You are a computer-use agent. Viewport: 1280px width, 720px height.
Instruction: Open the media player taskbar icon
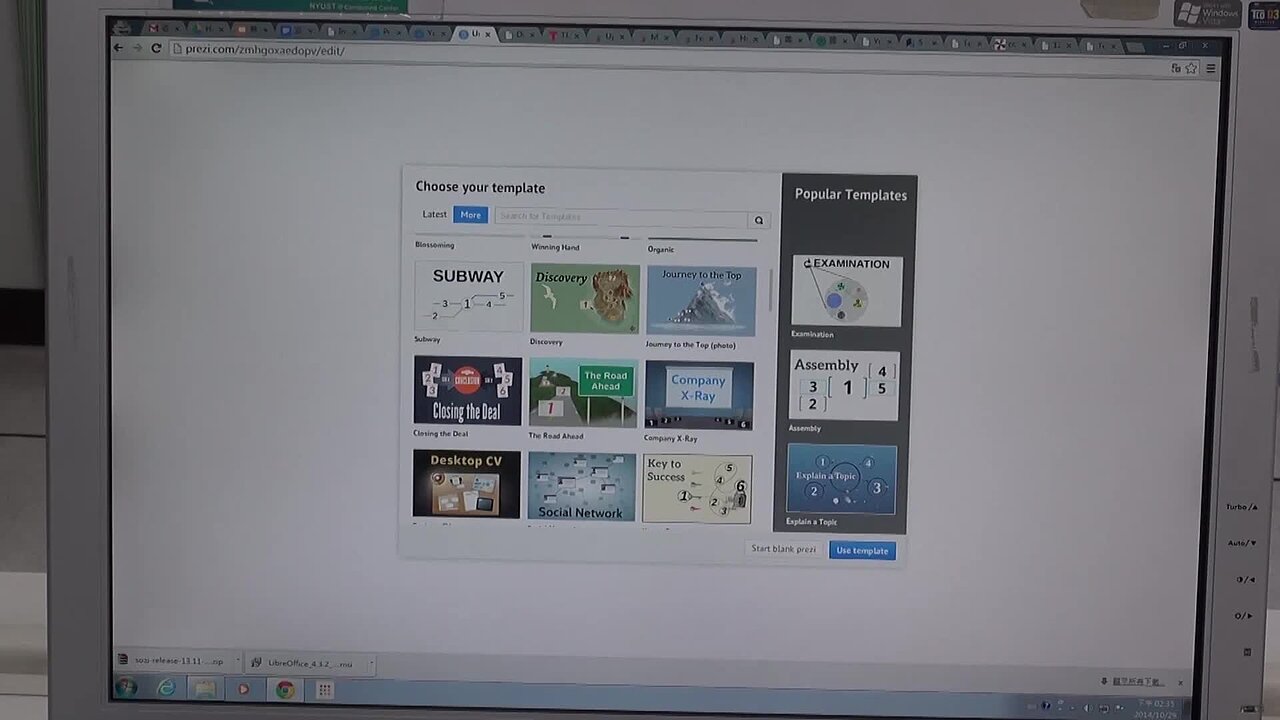coord(244,689)
